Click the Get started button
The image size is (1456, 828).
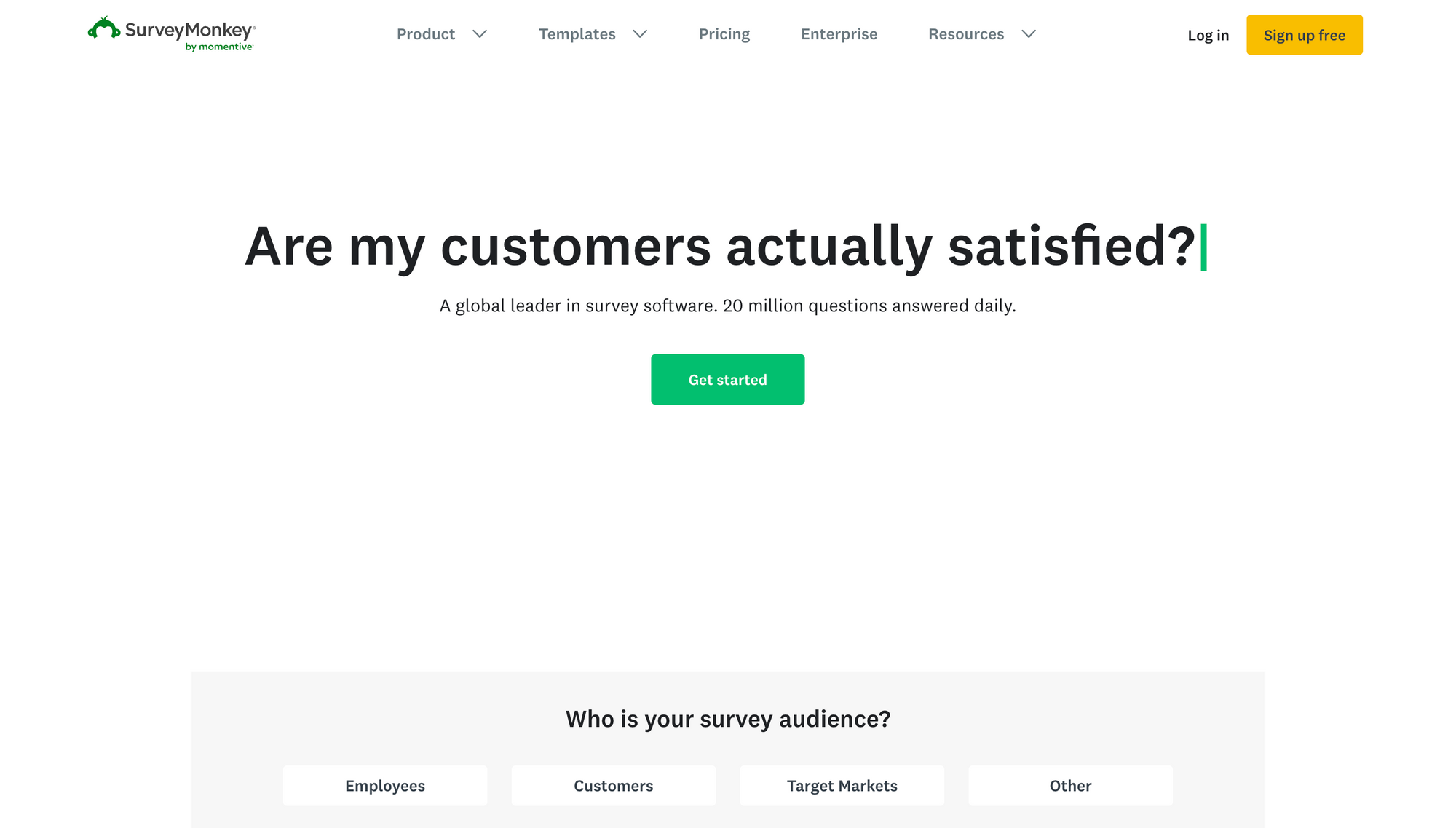728,379
